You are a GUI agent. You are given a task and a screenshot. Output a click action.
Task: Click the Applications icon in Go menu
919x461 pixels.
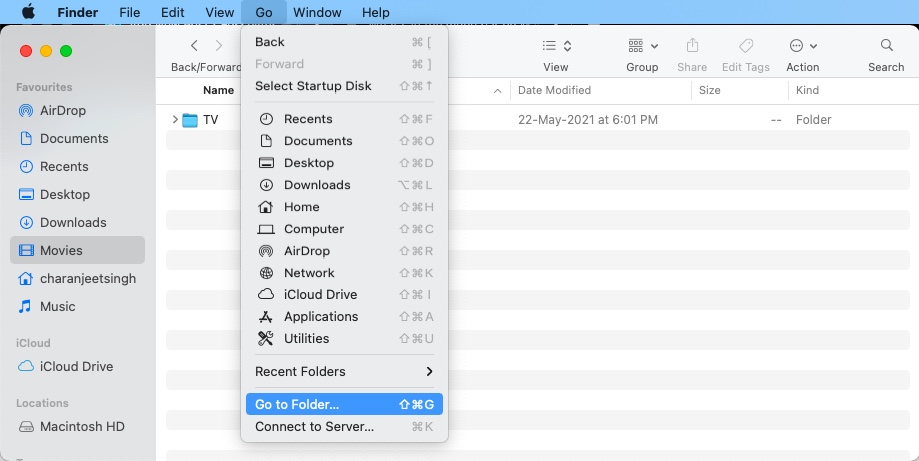(x=266, y=317)
